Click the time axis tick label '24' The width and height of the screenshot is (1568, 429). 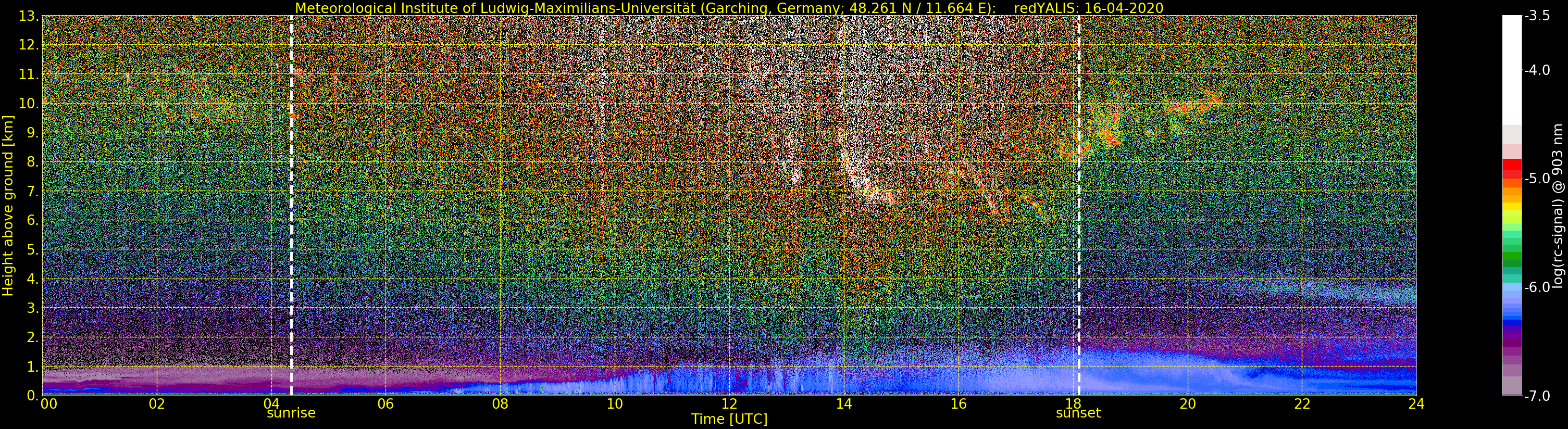pyautogui.click(x=1416, y=404)
